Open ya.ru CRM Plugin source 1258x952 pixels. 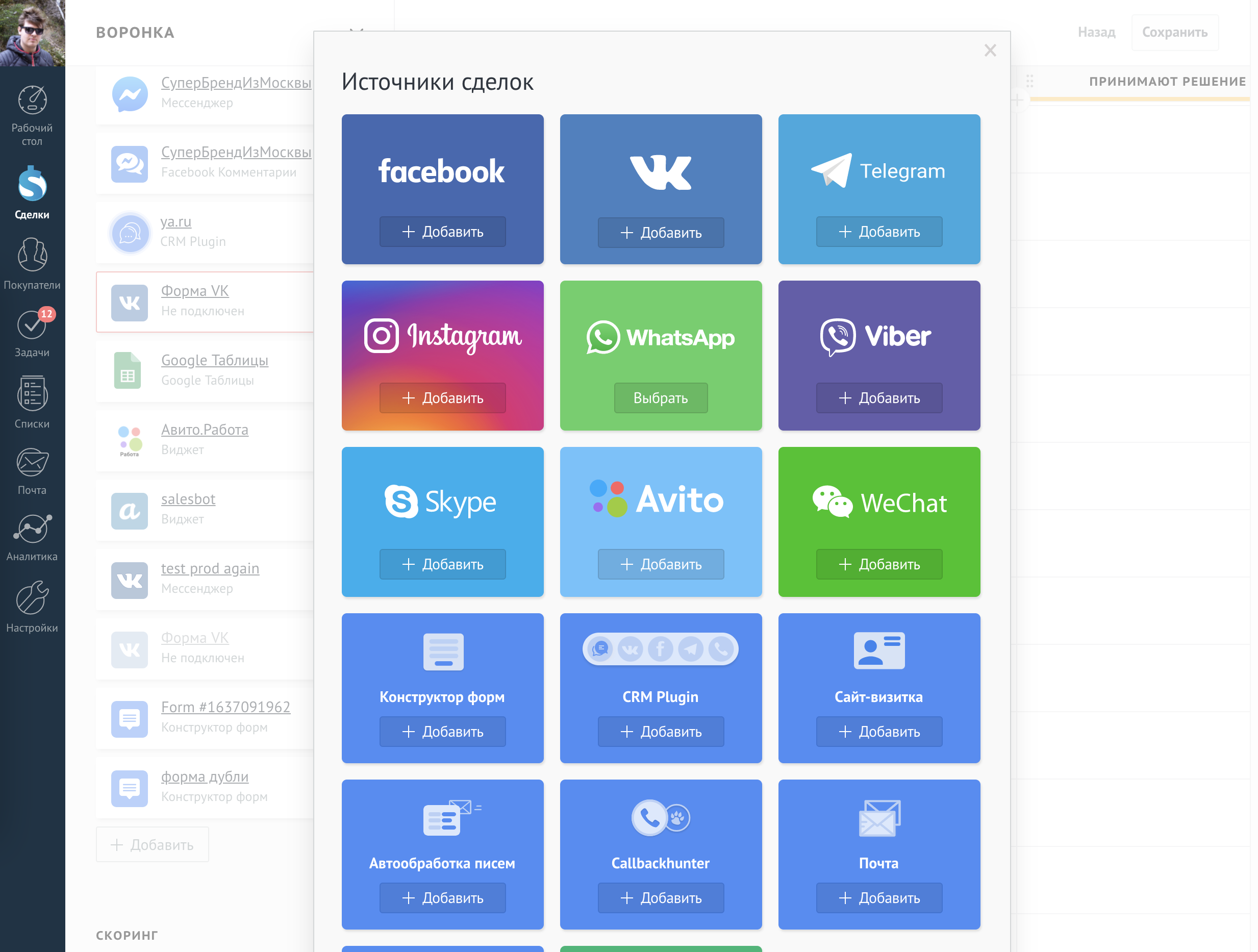pyautogui.click(x=175, y=222)
